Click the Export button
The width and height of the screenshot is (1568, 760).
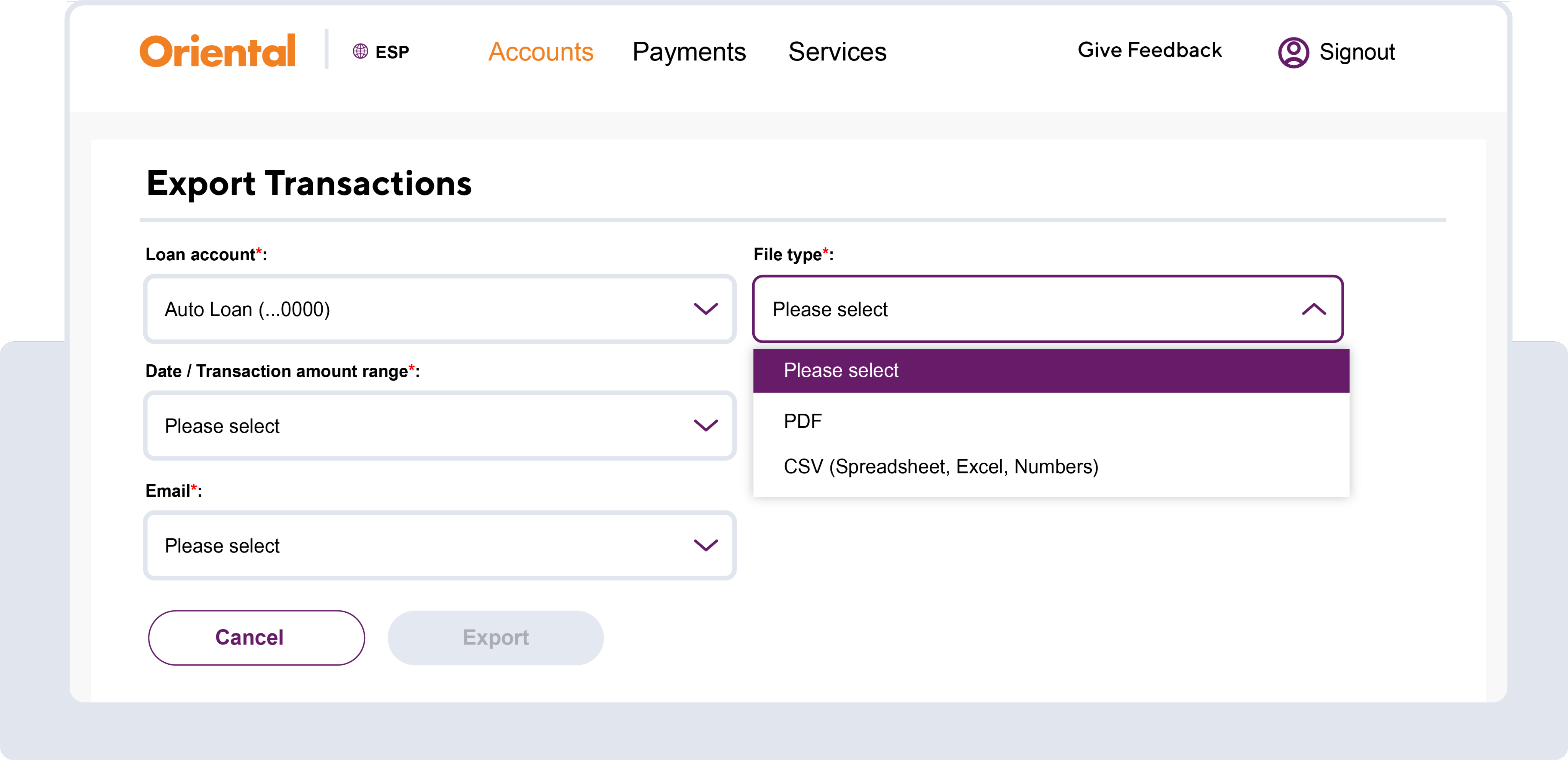(x=495, y=637)
